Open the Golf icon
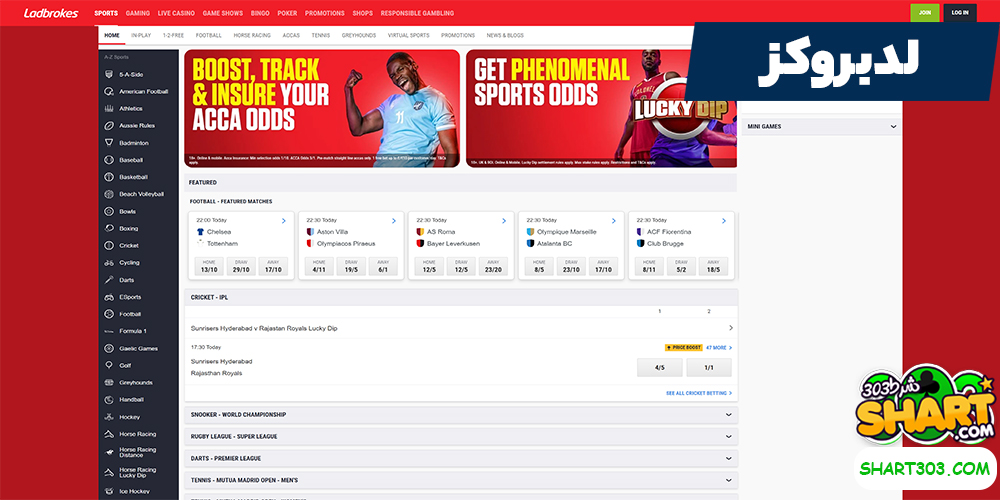The width and height of the screenshot is (1000, 500). pyautogui.click(x=109, y=365)
